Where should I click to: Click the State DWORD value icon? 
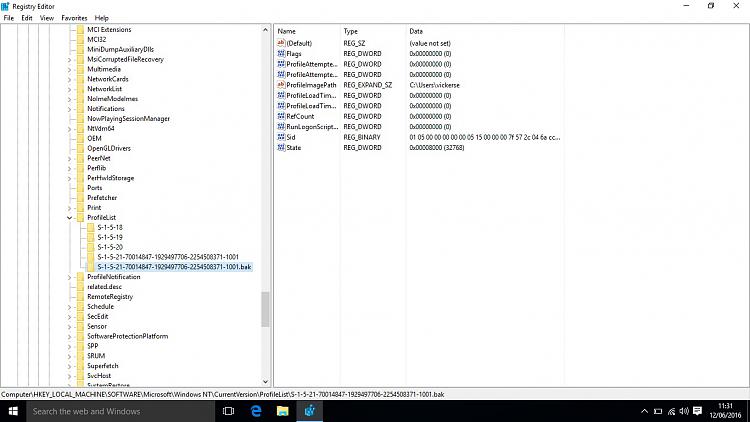pyautogui.click(x=281, y=147)
